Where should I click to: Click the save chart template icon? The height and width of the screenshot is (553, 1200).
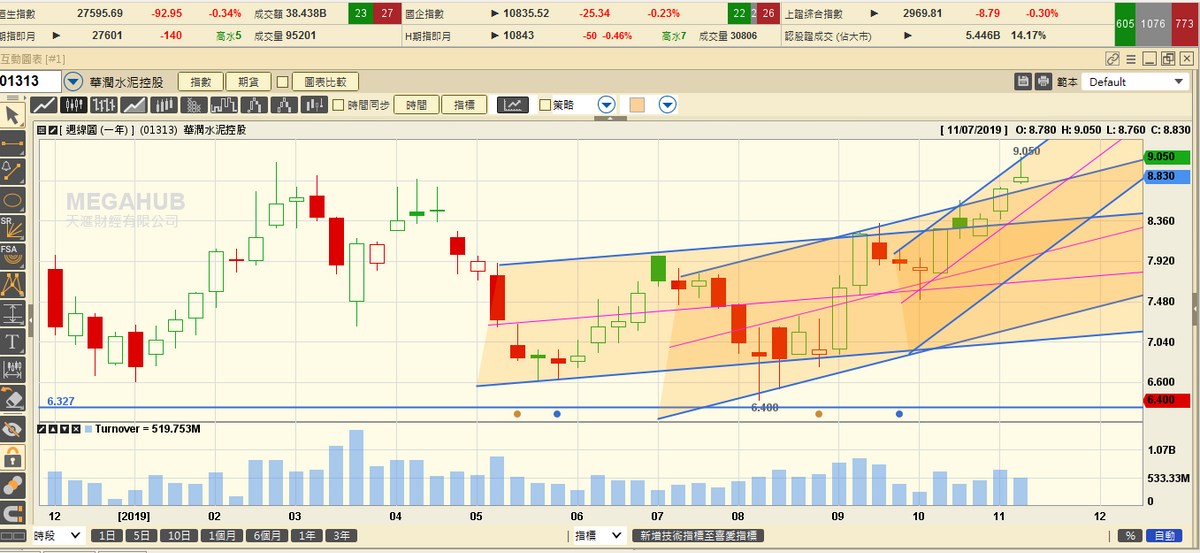click(1023, 81)
